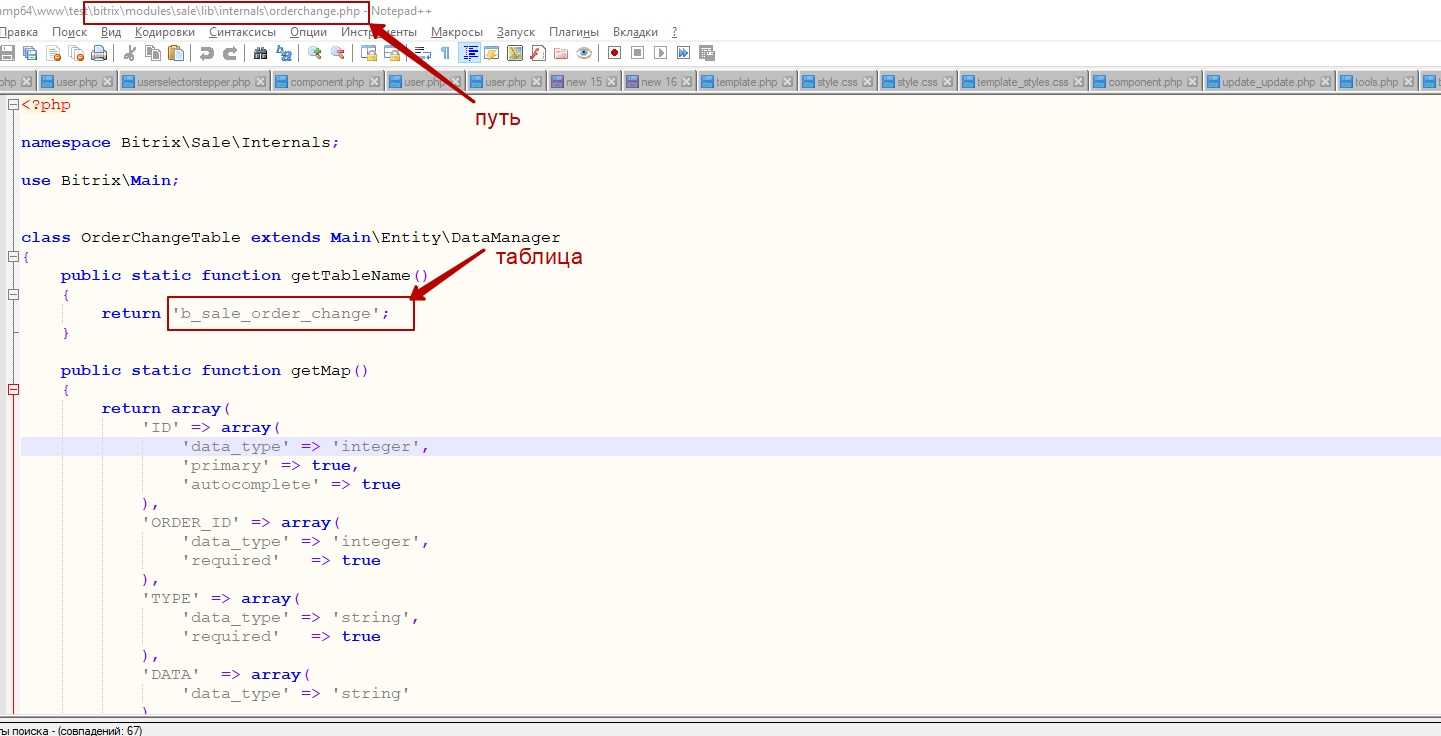Click the Print toolbar icon
1441x736 pixels.
click(99, 53)
